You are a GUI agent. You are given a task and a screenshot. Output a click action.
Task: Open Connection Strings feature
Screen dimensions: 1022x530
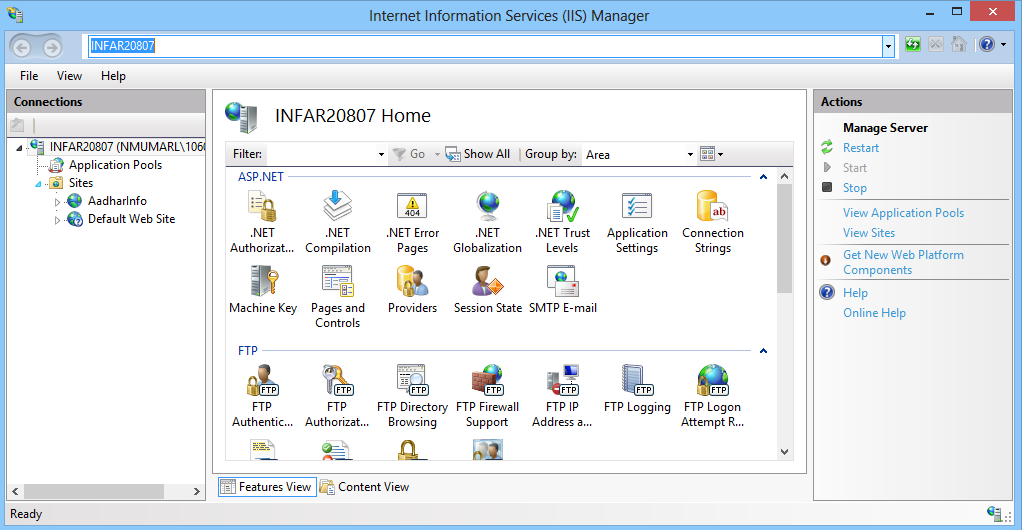tap(713, 222)
